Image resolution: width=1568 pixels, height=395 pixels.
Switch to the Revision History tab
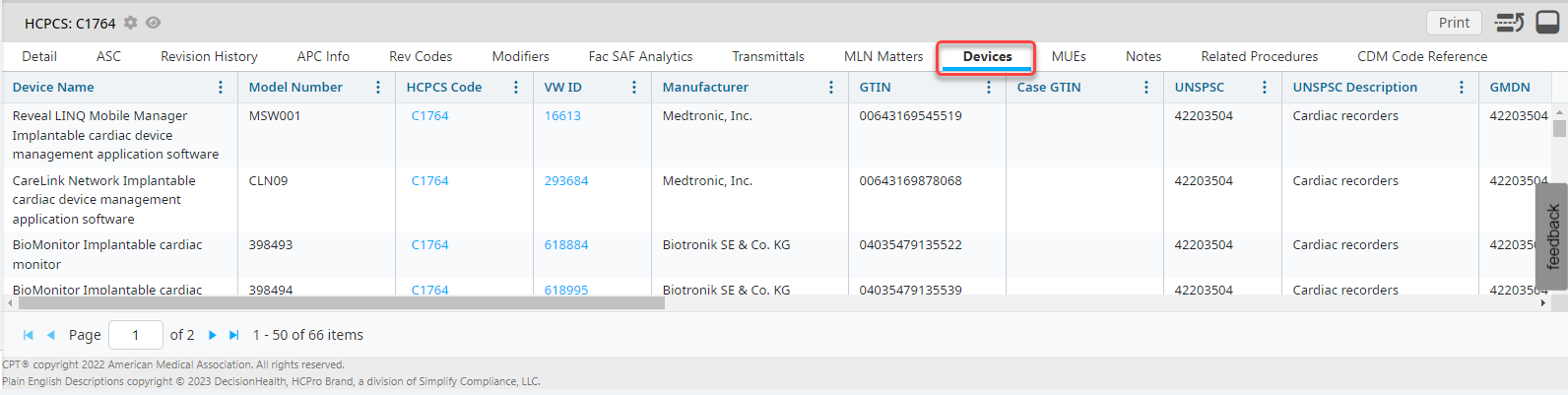coord(209,57)
